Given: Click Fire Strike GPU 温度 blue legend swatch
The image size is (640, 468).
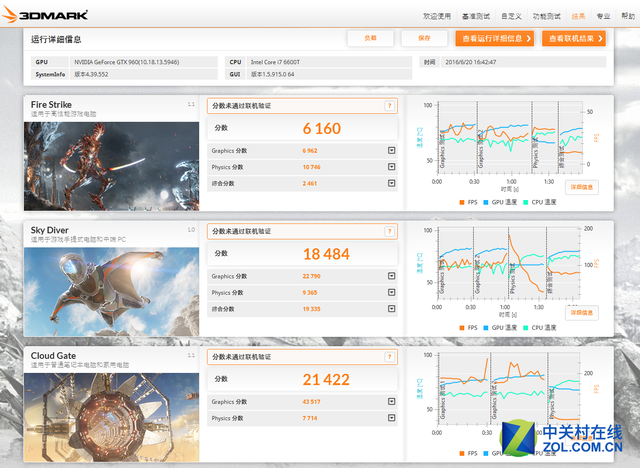Looking at the screenshot, I should tap(486, 202).
